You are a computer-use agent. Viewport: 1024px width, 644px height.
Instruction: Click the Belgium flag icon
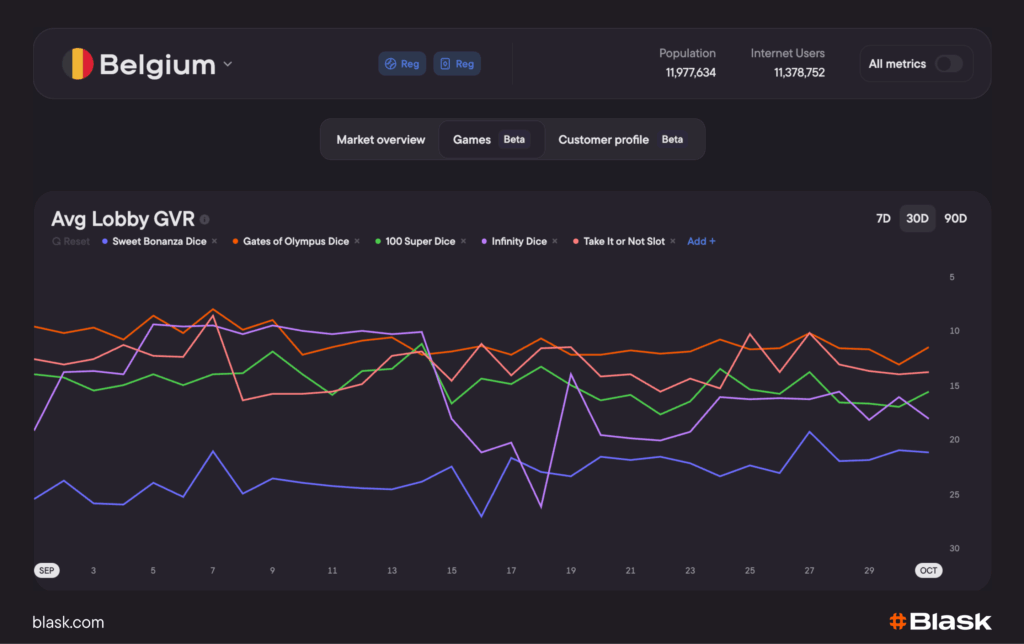point(78,64)
